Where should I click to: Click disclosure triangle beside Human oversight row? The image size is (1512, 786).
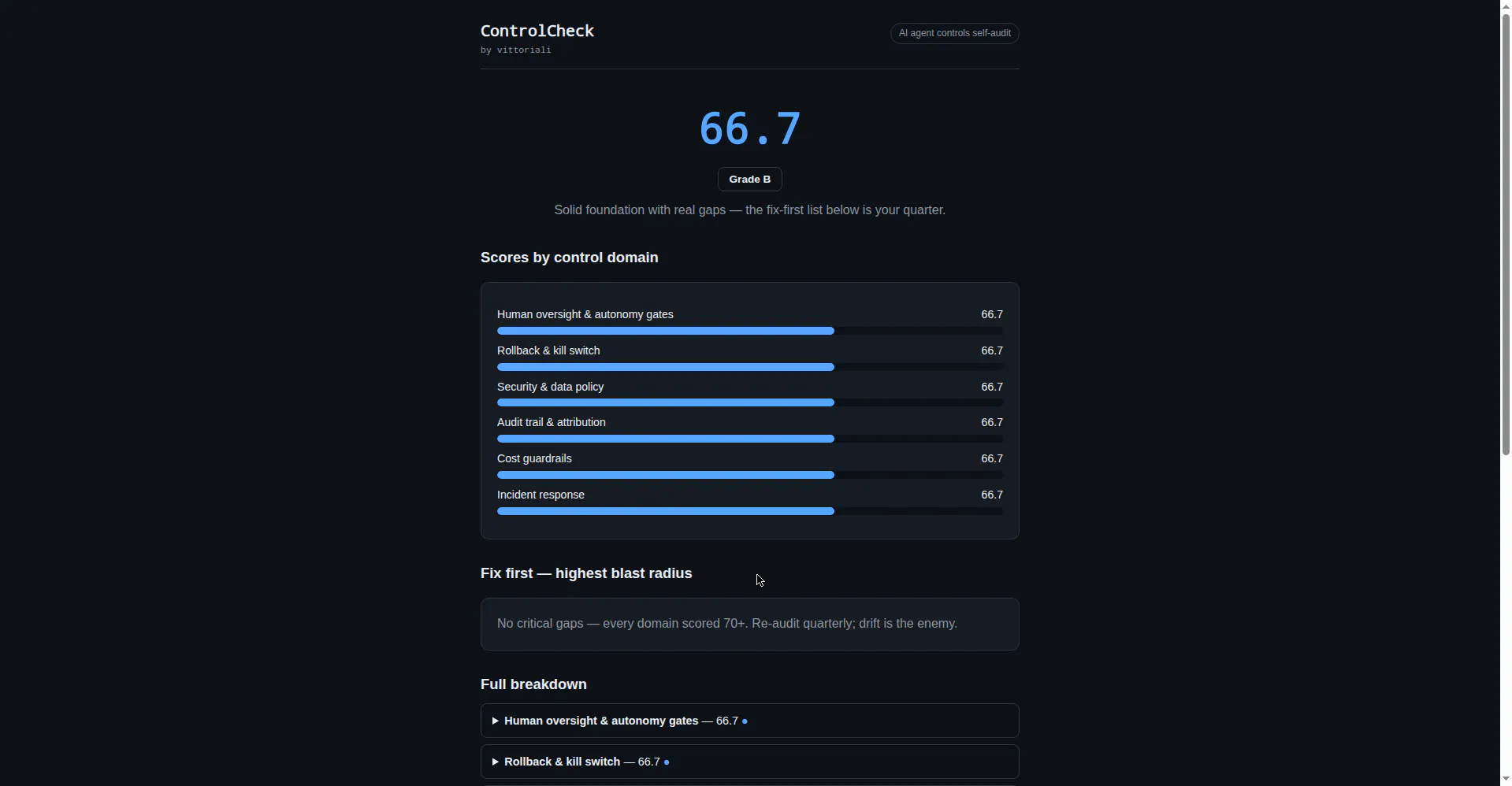[496, 721]
